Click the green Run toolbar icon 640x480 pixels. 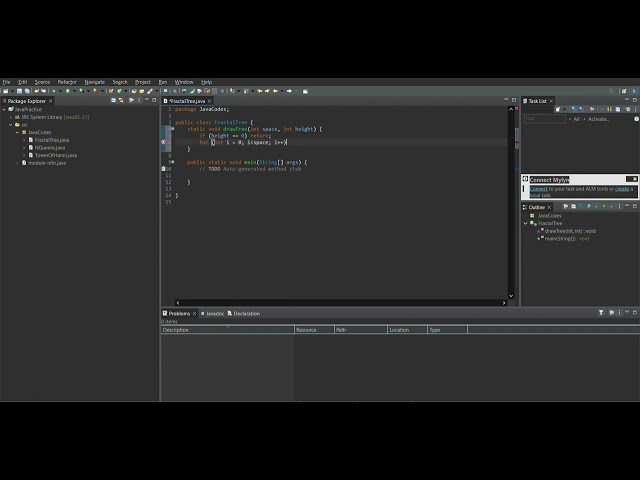click(68, 91)
